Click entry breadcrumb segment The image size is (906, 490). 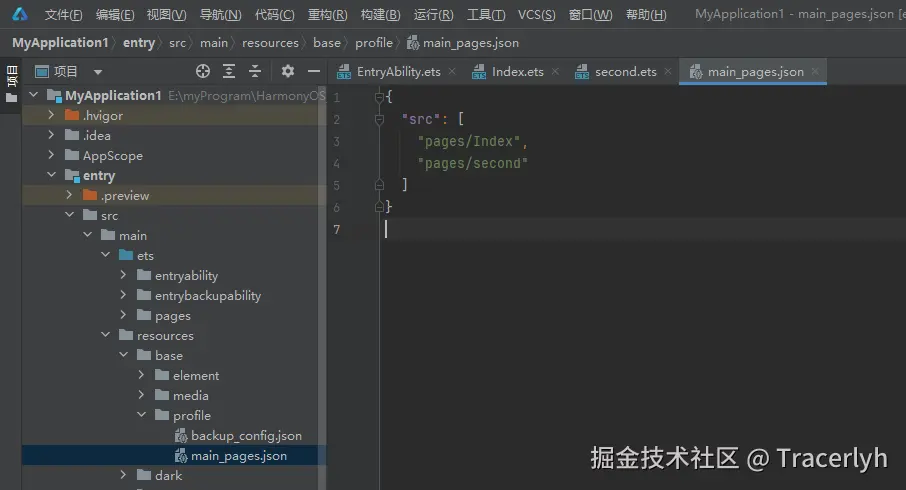pyautogui.click(x=139, y=43)
